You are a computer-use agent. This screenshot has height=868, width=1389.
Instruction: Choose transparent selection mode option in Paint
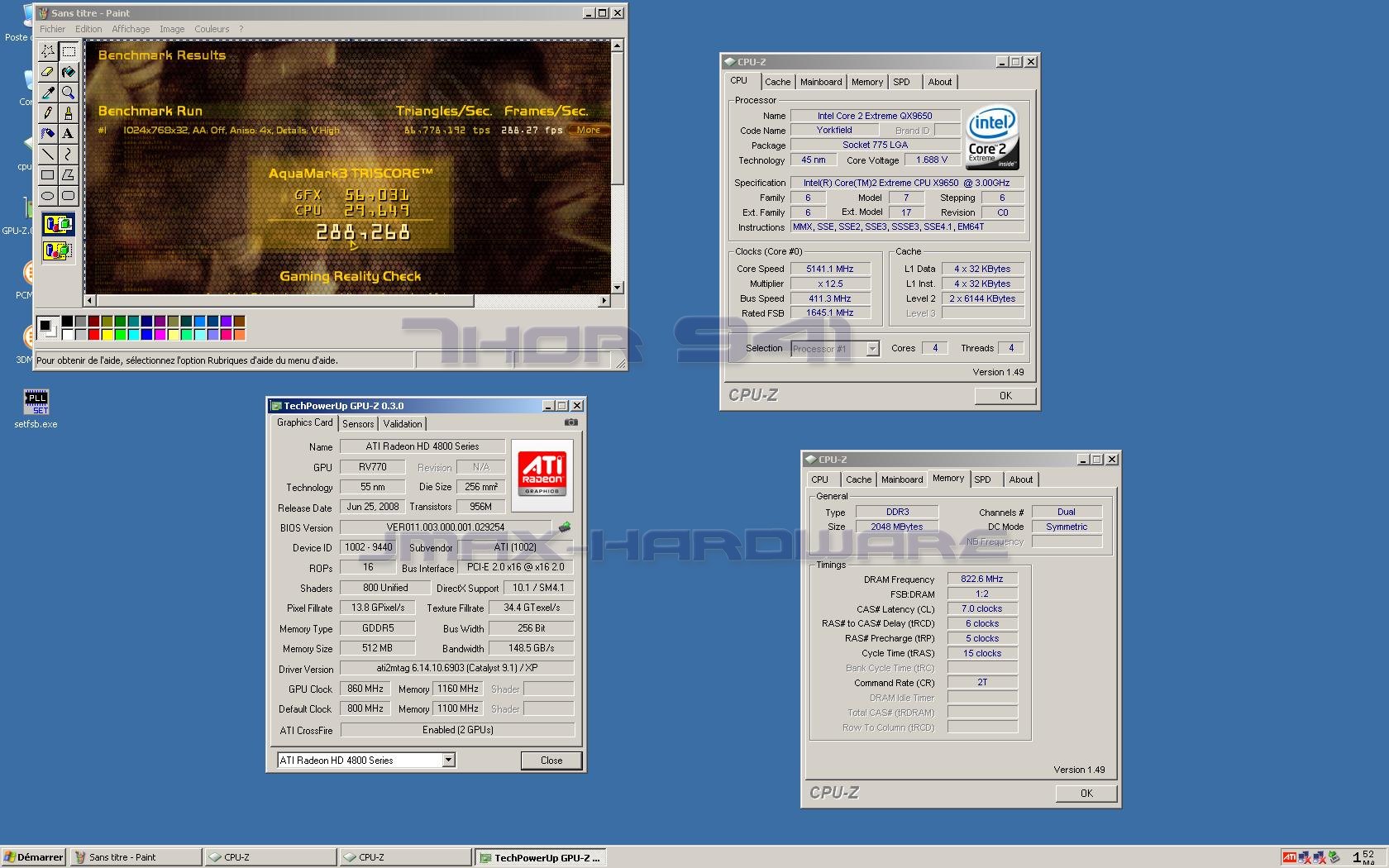click(58, 250)
